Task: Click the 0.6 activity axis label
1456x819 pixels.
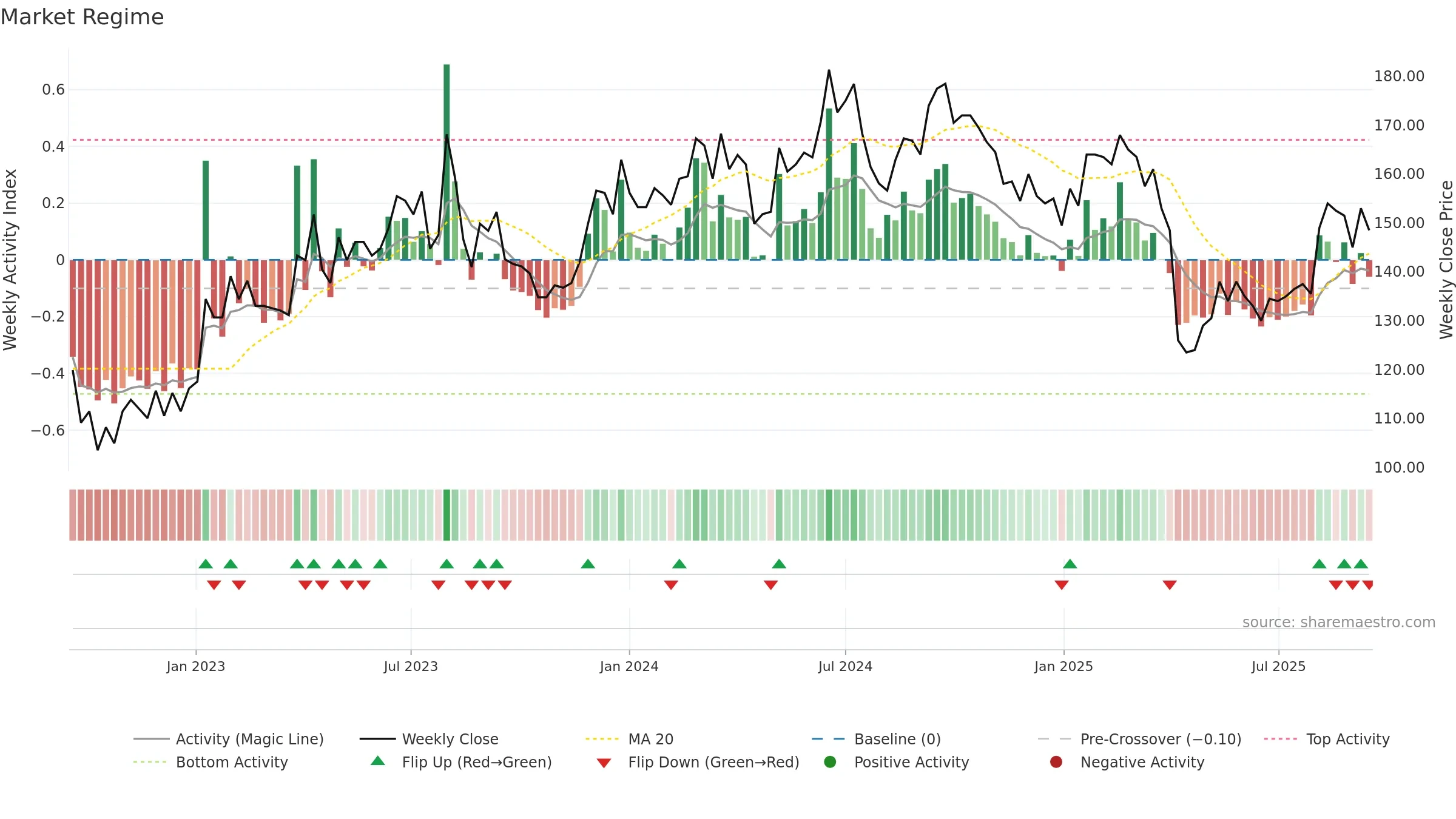Action: coord(53,90)
